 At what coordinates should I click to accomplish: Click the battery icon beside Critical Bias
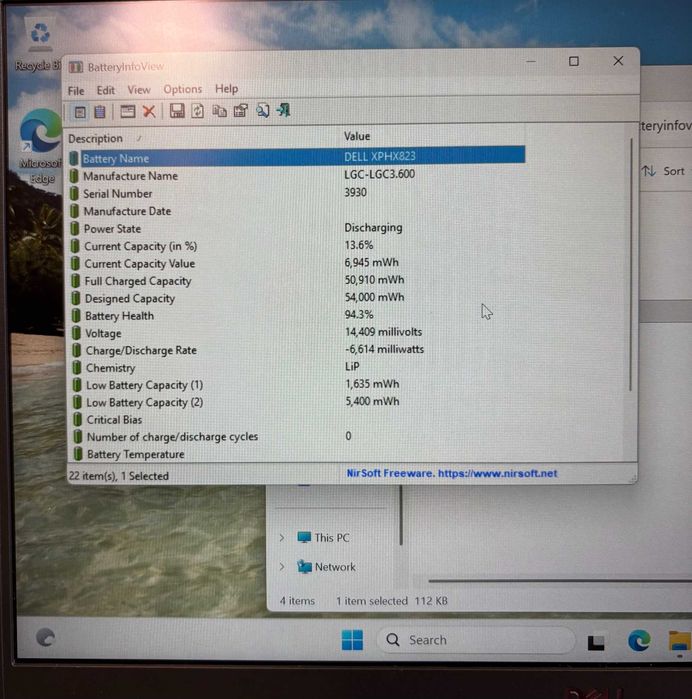pos(78,419)
